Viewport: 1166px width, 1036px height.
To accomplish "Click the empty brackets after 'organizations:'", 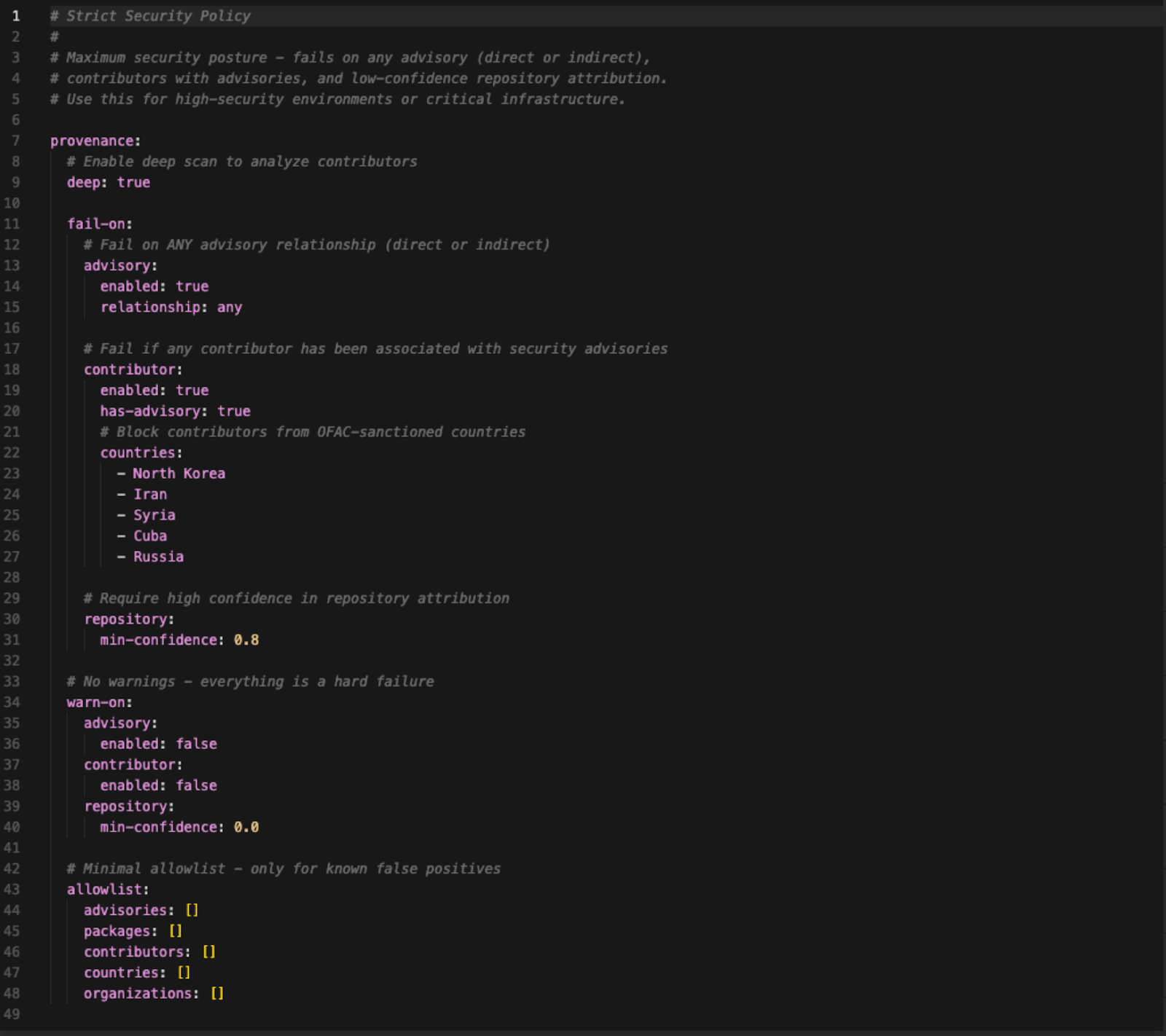I will coord(217,994).
